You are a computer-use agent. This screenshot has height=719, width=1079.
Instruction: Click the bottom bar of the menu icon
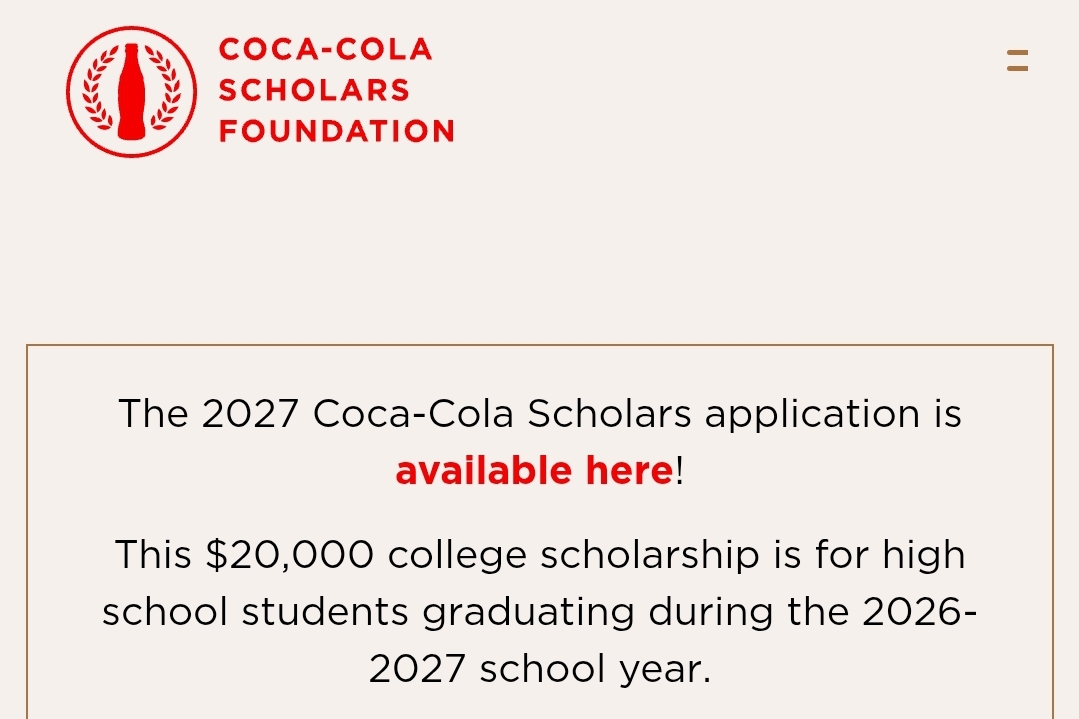1017,68
